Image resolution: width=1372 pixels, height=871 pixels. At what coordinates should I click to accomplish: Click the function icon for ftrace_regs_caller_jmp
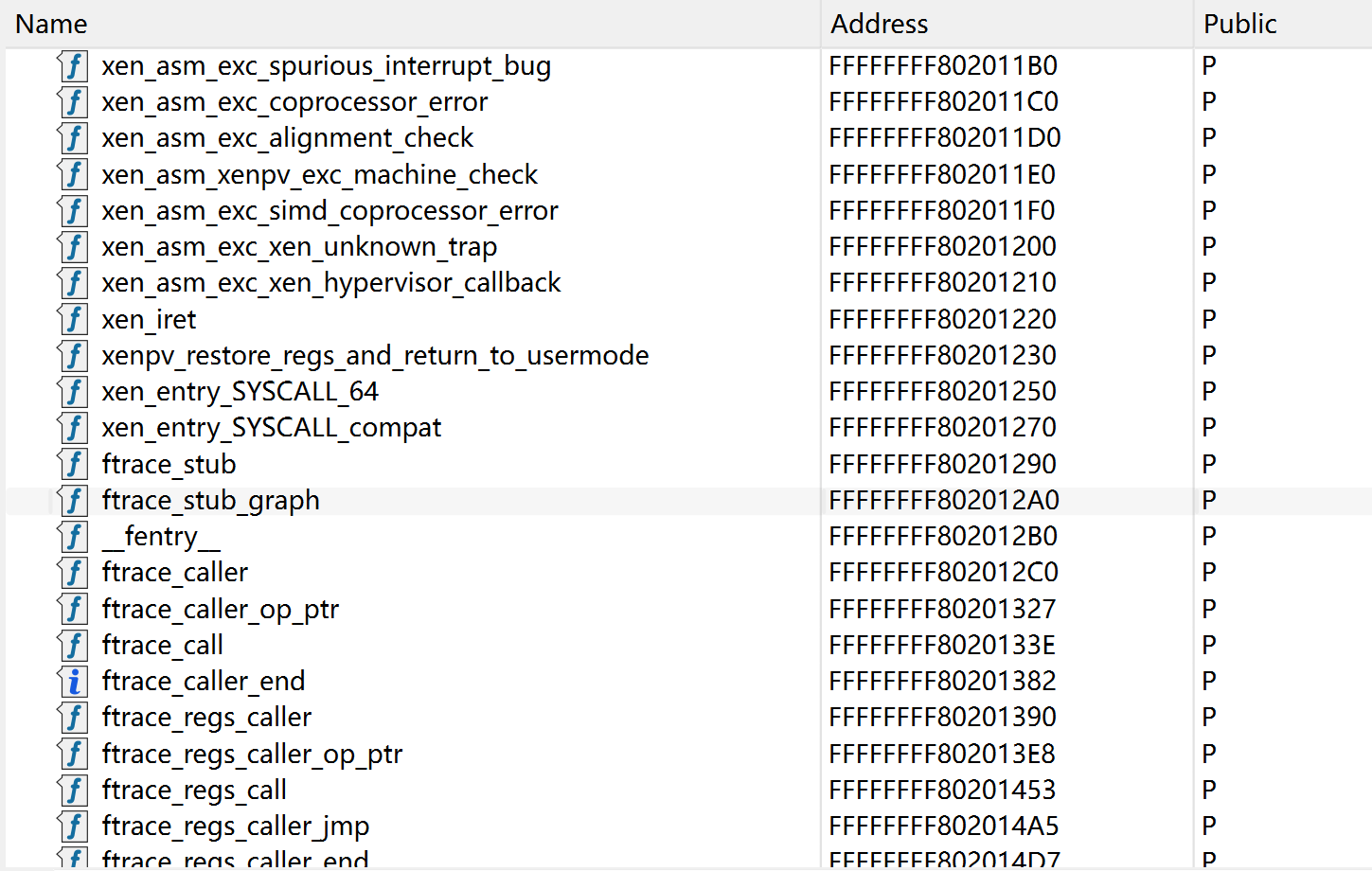coord(73,827)
